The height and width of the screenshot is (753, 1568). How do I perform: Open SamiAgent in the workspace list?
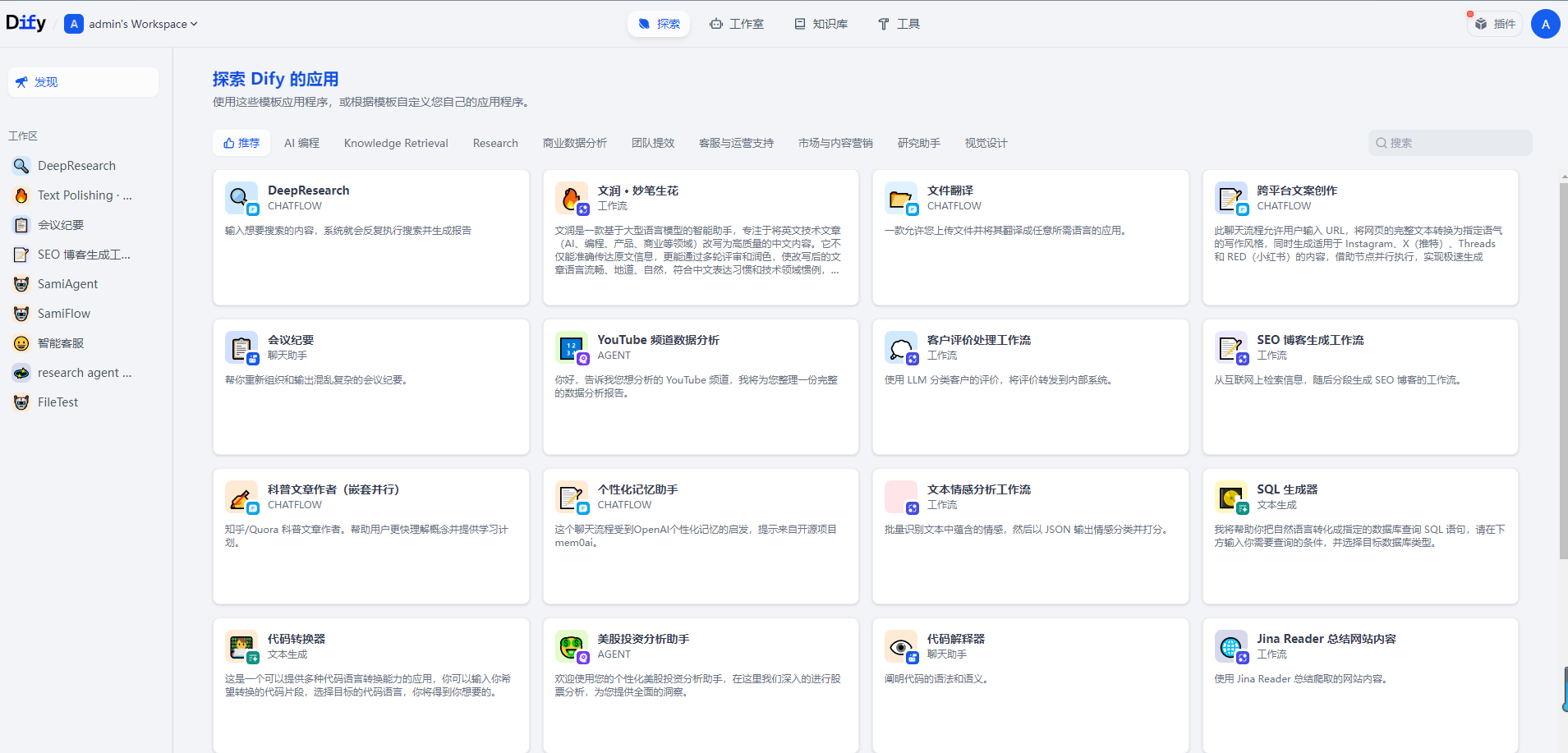(67, 284)
